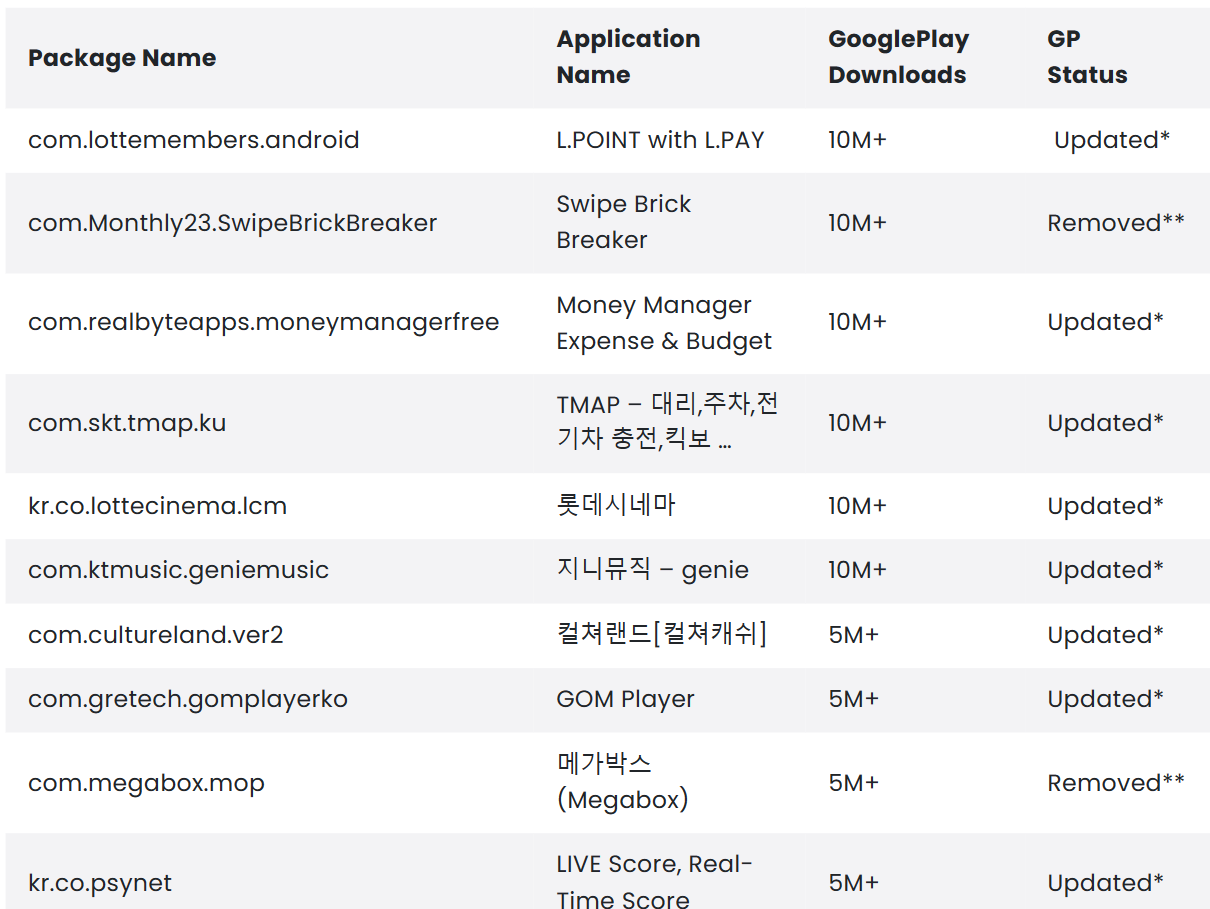Select the com.megabox.mop package name
The height and width of the screenshot is (909, 1210).
pyautogui.click(x=146, y=783)
